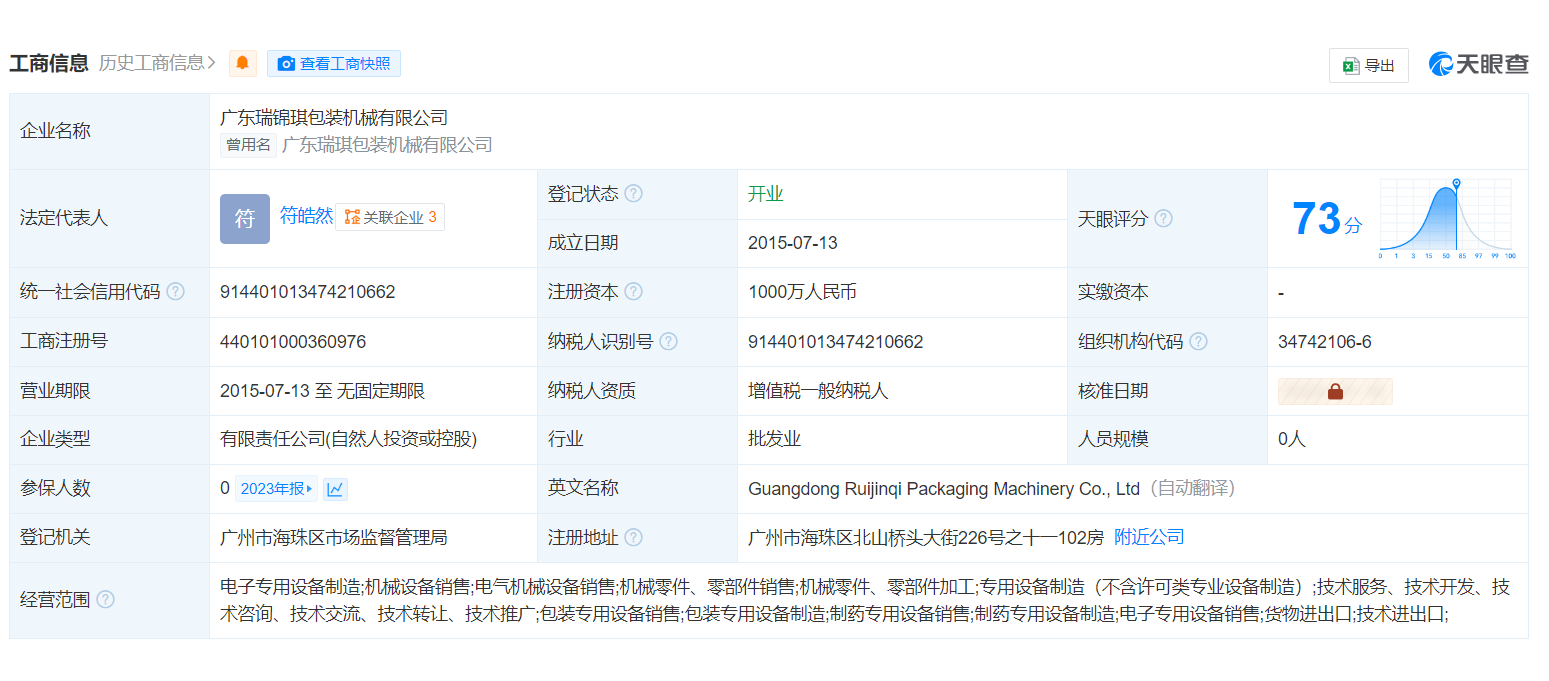Click the 73分 score value

click(1327, 219)
